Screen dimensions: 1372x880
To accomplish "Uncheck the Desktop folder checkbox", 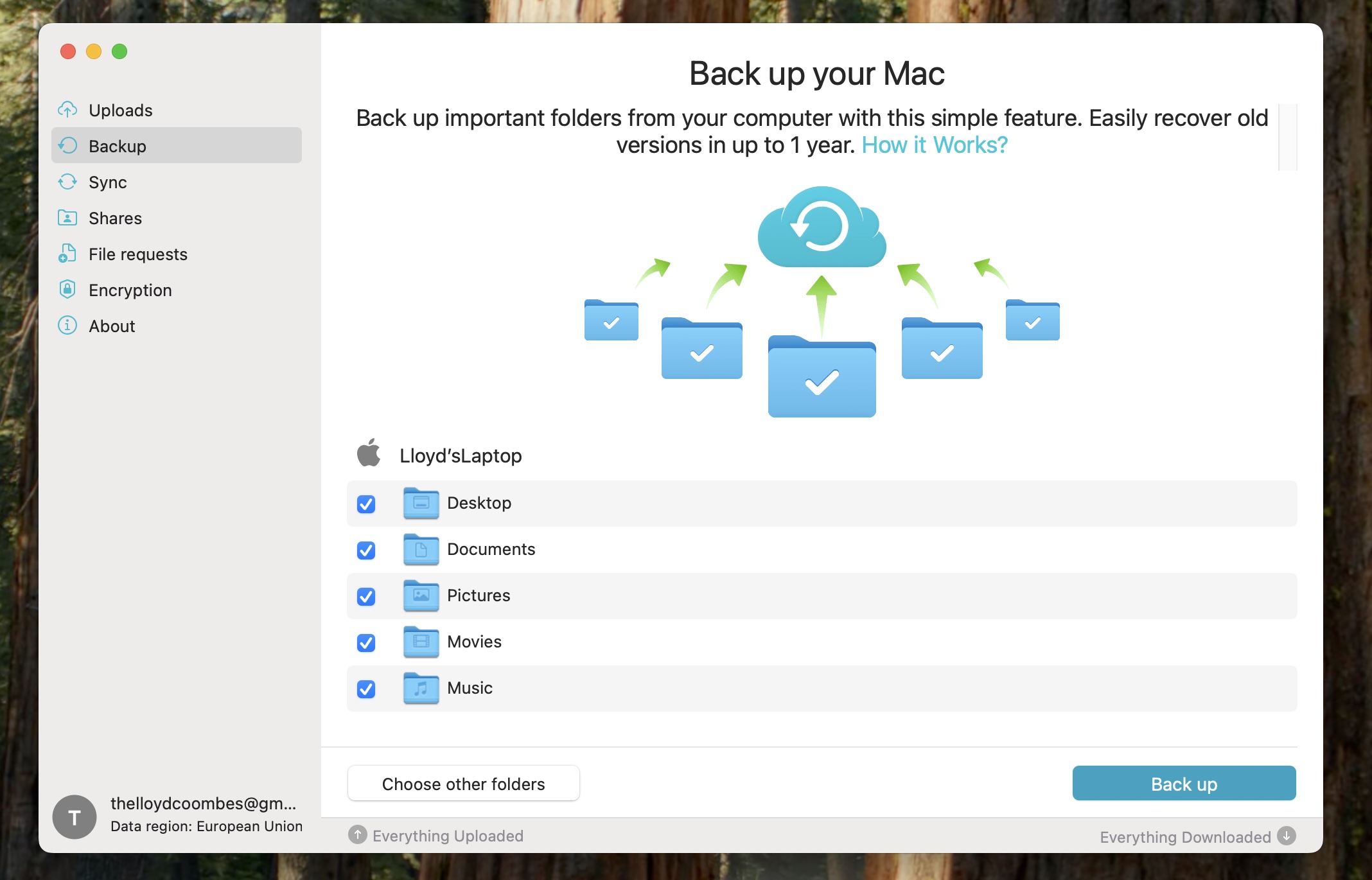I will [365, 505].
